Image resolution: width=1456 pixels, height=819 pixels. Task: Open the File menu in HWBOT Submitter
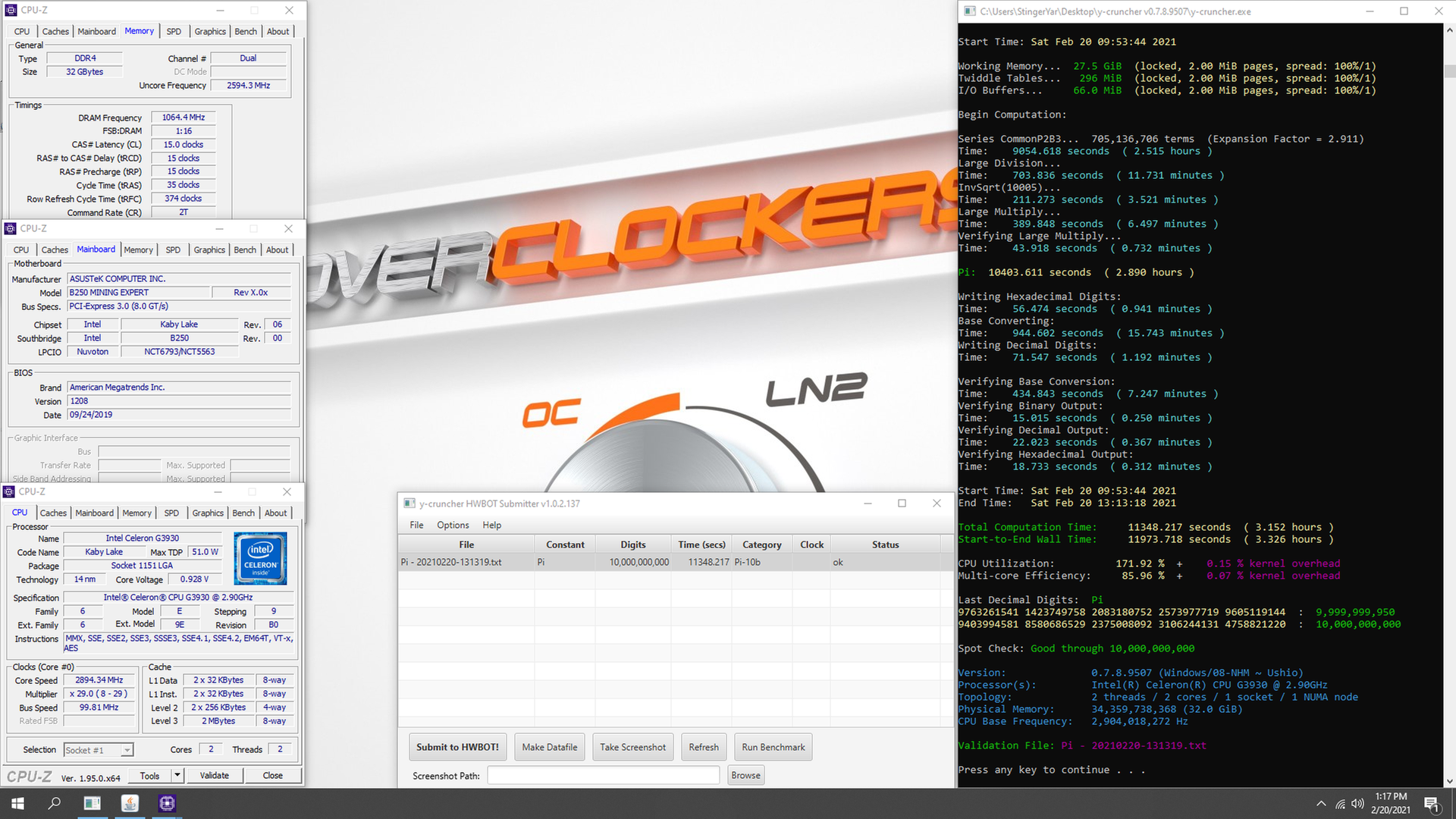(x=416, y=525)
